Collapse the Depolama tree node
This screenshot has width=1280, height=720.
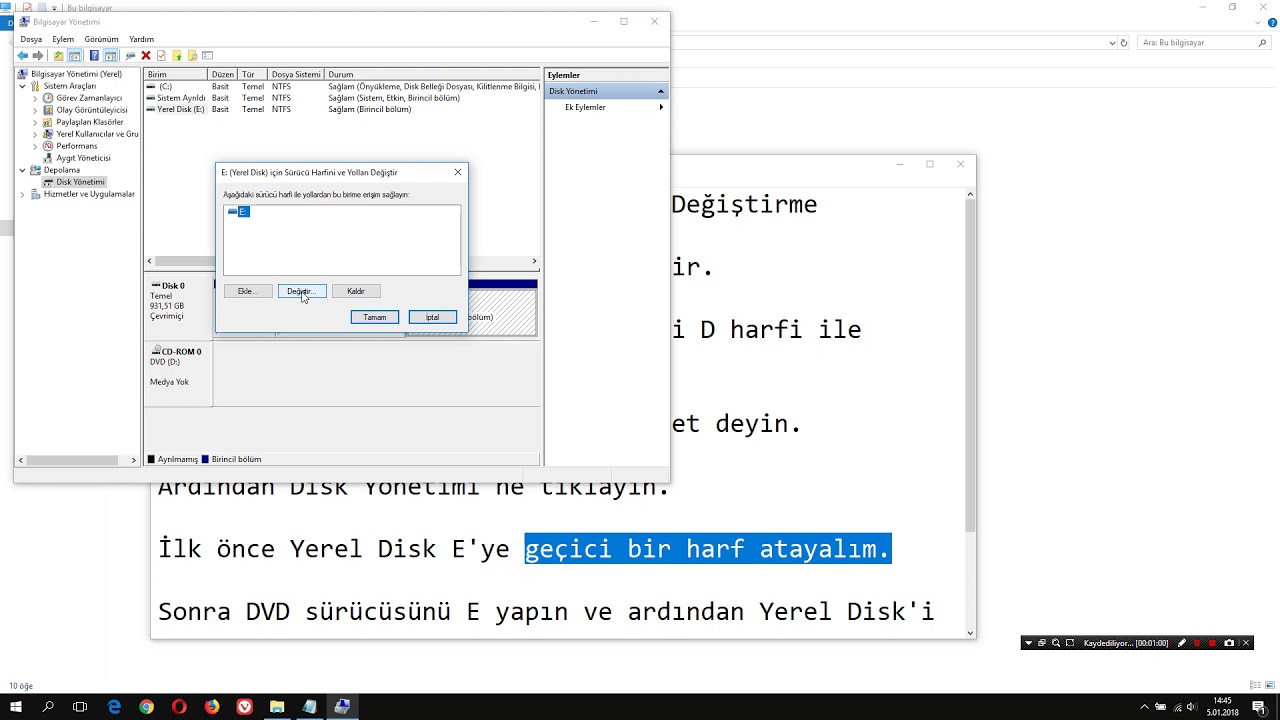22,170
